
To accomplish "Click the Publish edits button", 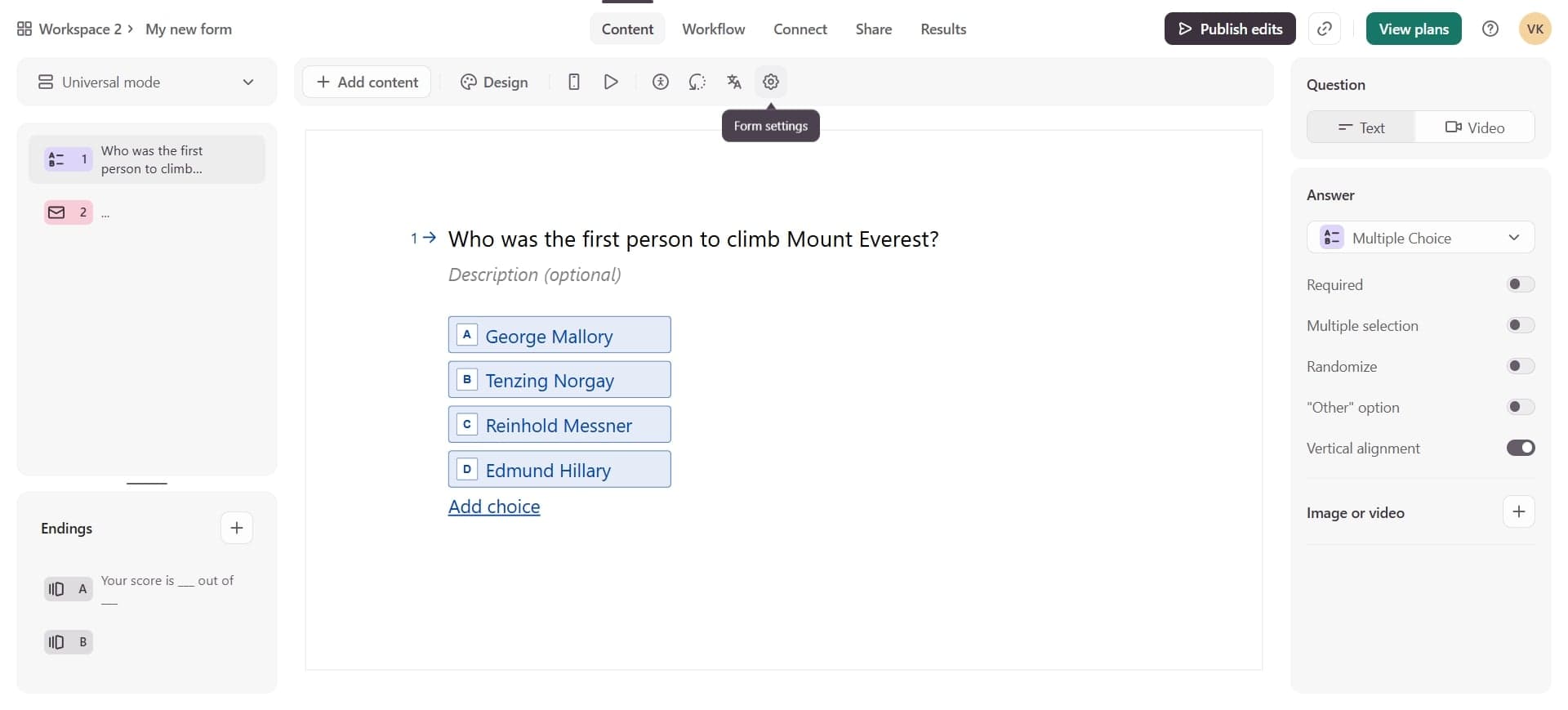I will point(1229,29).
